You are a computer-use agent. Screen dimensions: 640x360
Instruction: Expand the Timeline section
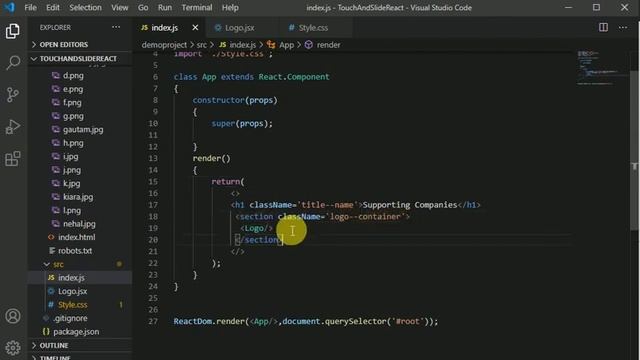(x=80, y=357)
